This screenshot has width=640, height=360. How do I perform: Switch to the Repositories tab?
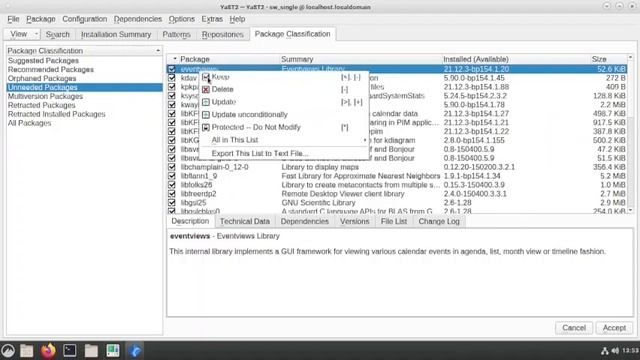click(x=222, y=35)
